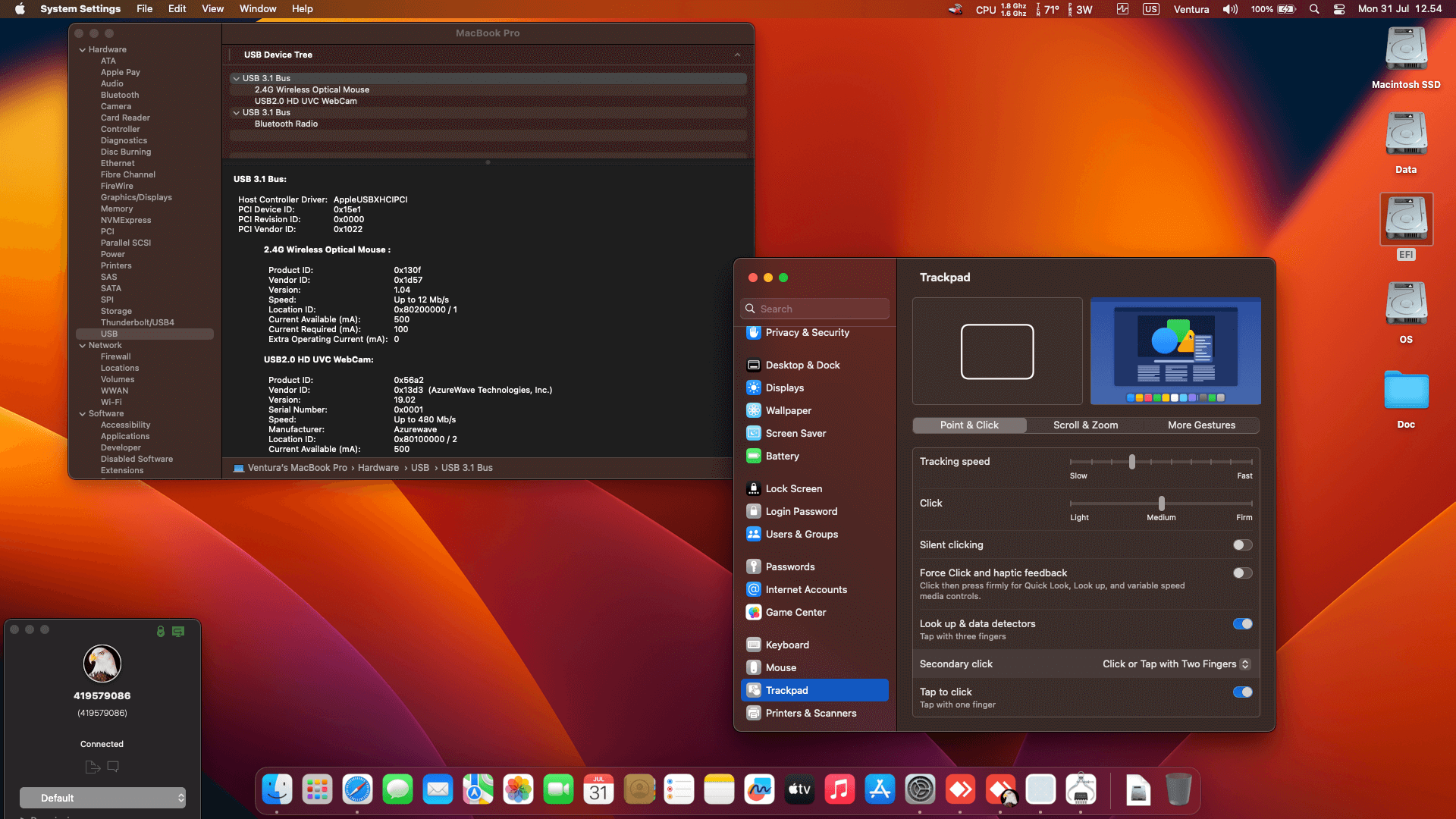Image resolution: width=1456 pixels, height=819 pixels.
Task: Open the Default dropdown in AnyDesk
Action: 102,798
